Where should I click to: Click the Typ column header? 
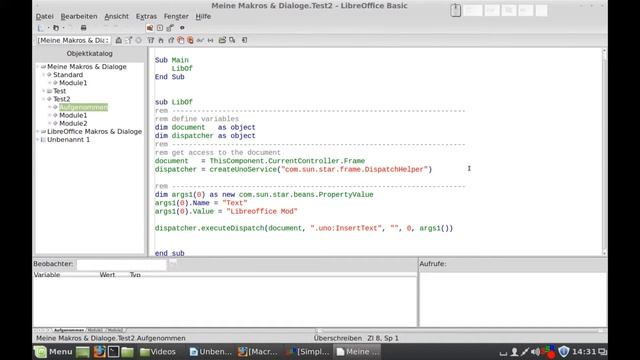135,275
